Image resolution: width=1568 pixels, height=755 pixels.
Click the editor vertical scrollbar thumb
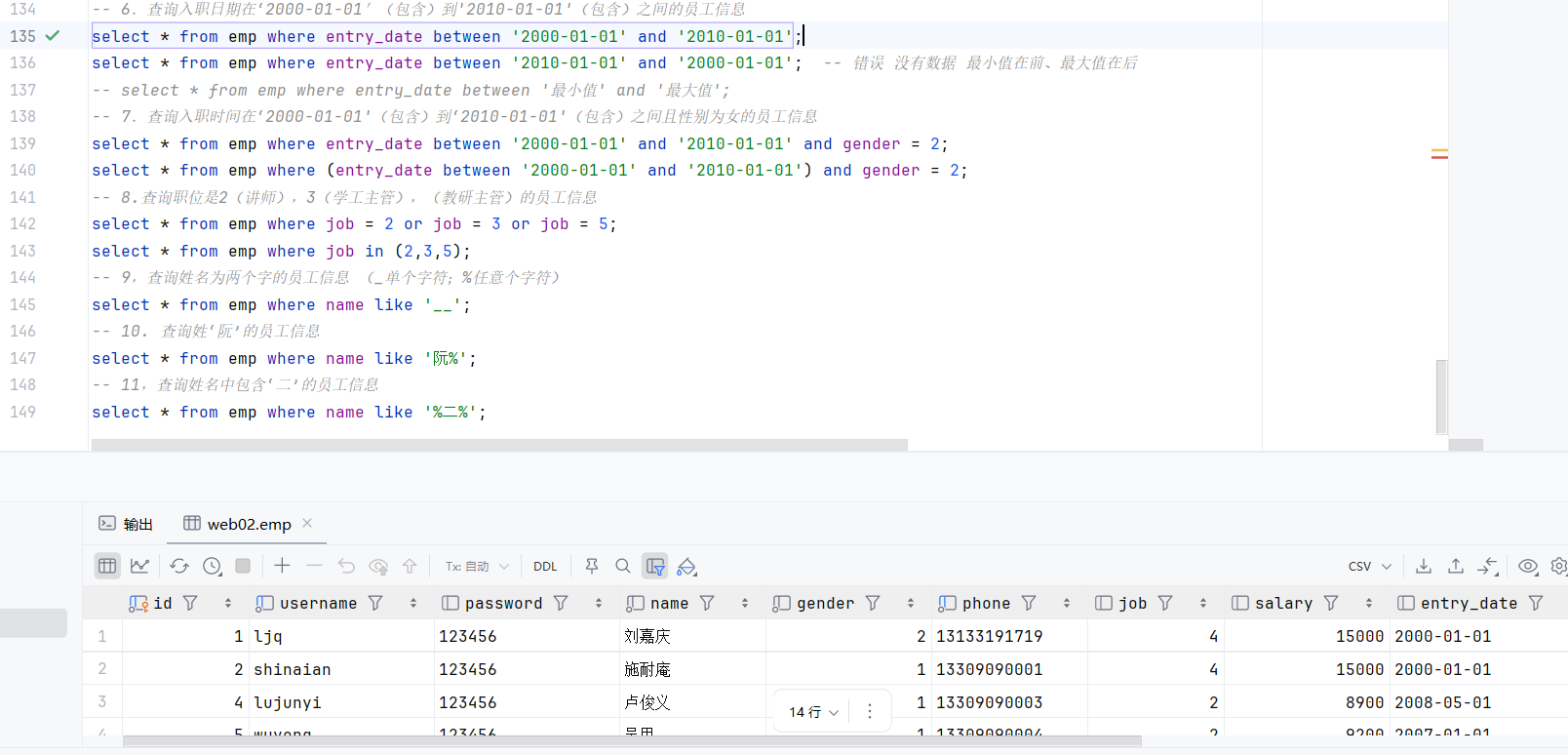tap(1441, 397)
